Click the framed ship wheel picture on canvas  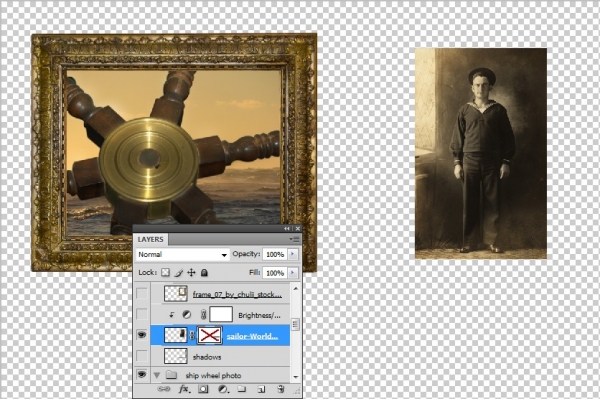pyautogui.click(x=174, y=153)
